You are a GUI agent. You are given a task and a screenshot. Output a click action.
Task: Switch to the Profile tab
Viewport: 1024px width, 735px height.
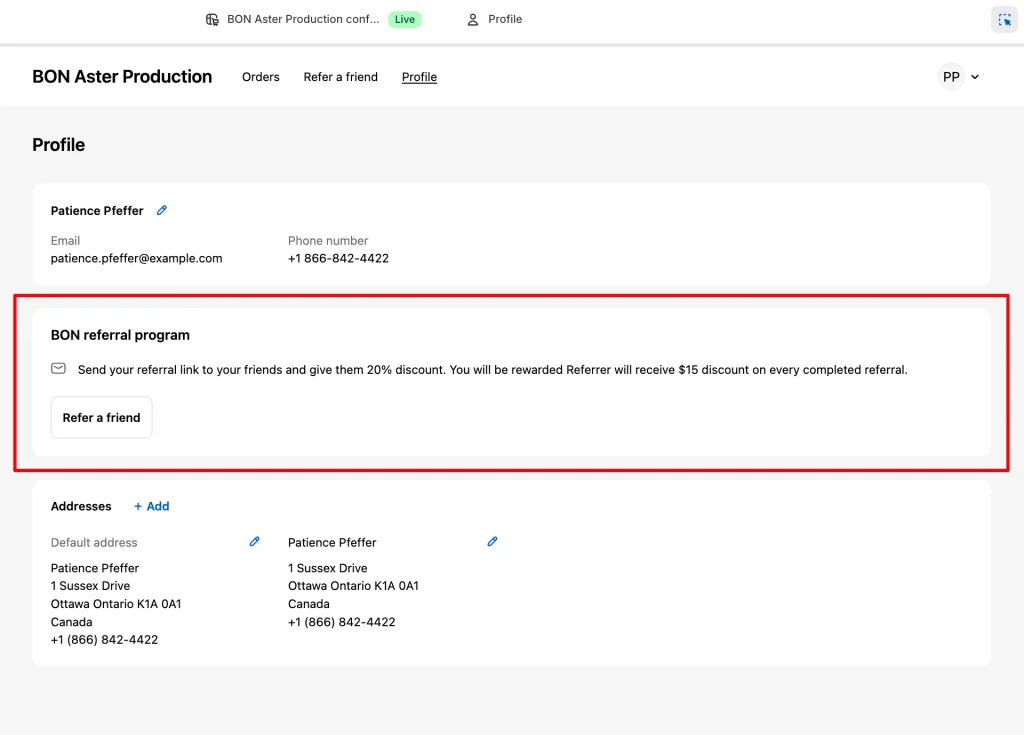(419, 77)
